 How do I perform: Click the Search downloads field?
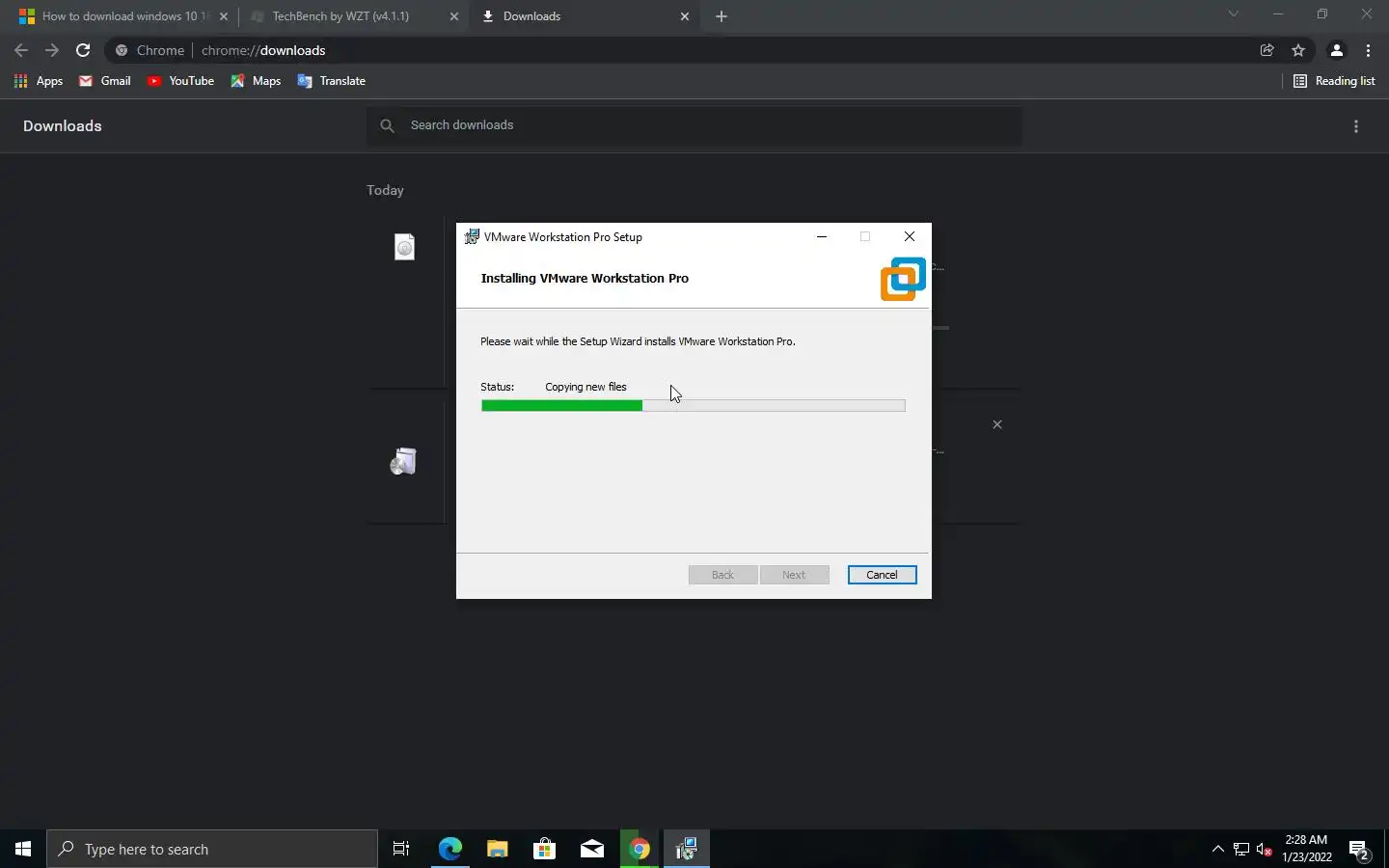[x=694, y=125]
